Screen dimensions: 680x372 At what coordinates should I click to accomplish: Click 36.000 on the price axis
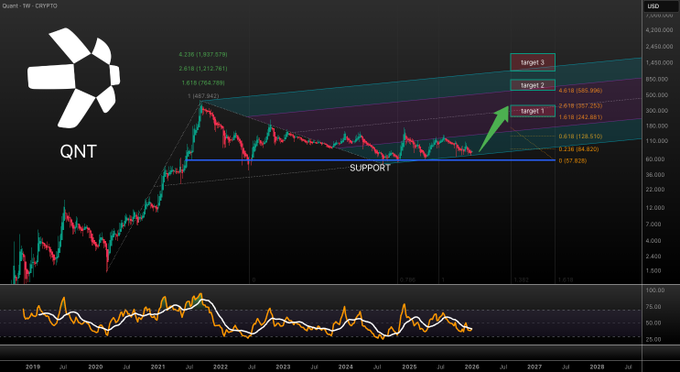tap(655, 175)
